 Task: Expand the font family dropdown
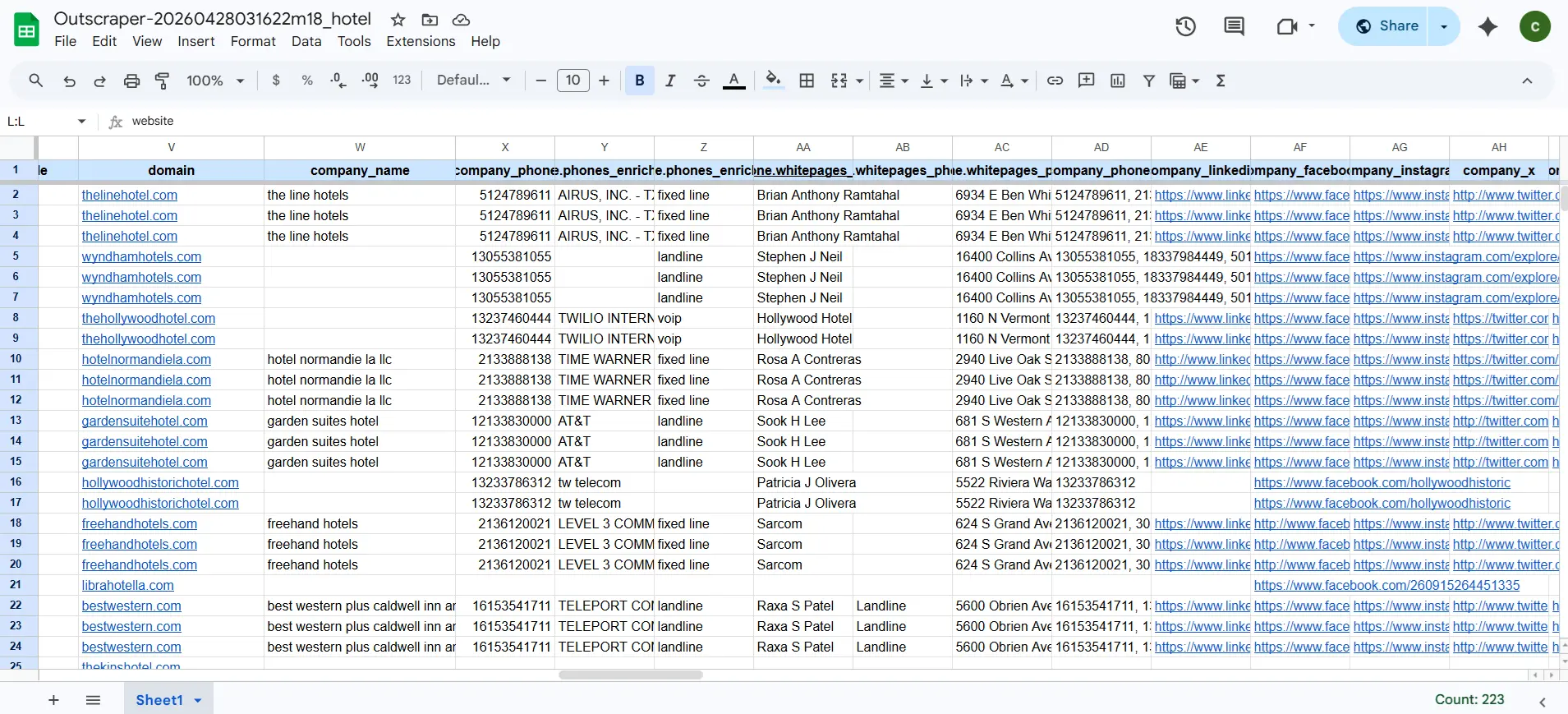coord(473,81)
